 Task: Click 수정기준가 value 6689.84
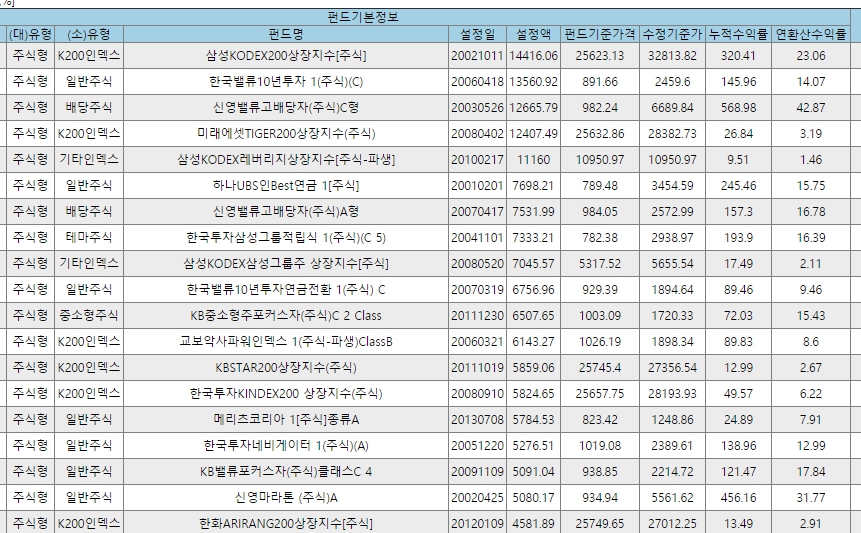672,108
